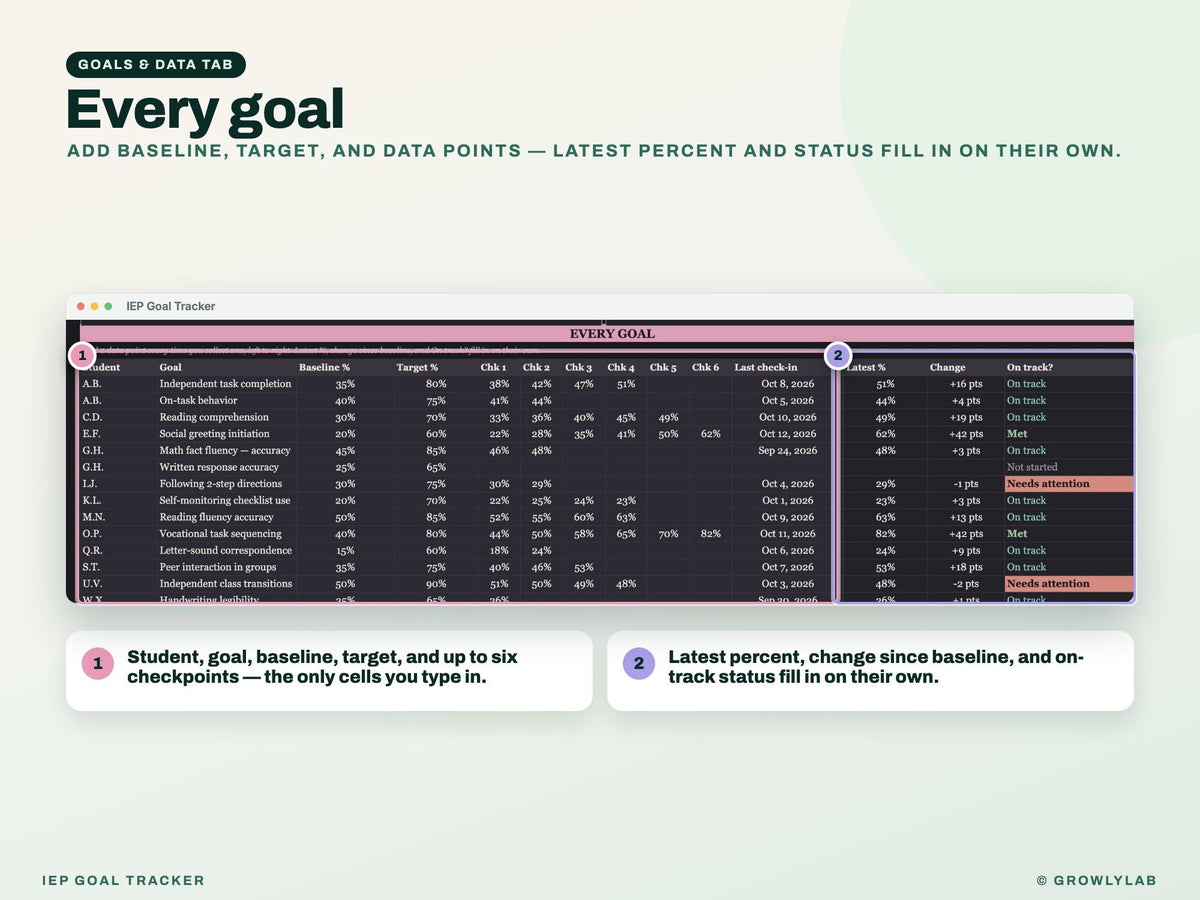Select the Oct 4, 2026 check-in date
Viewport: 1200px width, 900px height.
tap(787, 484)
